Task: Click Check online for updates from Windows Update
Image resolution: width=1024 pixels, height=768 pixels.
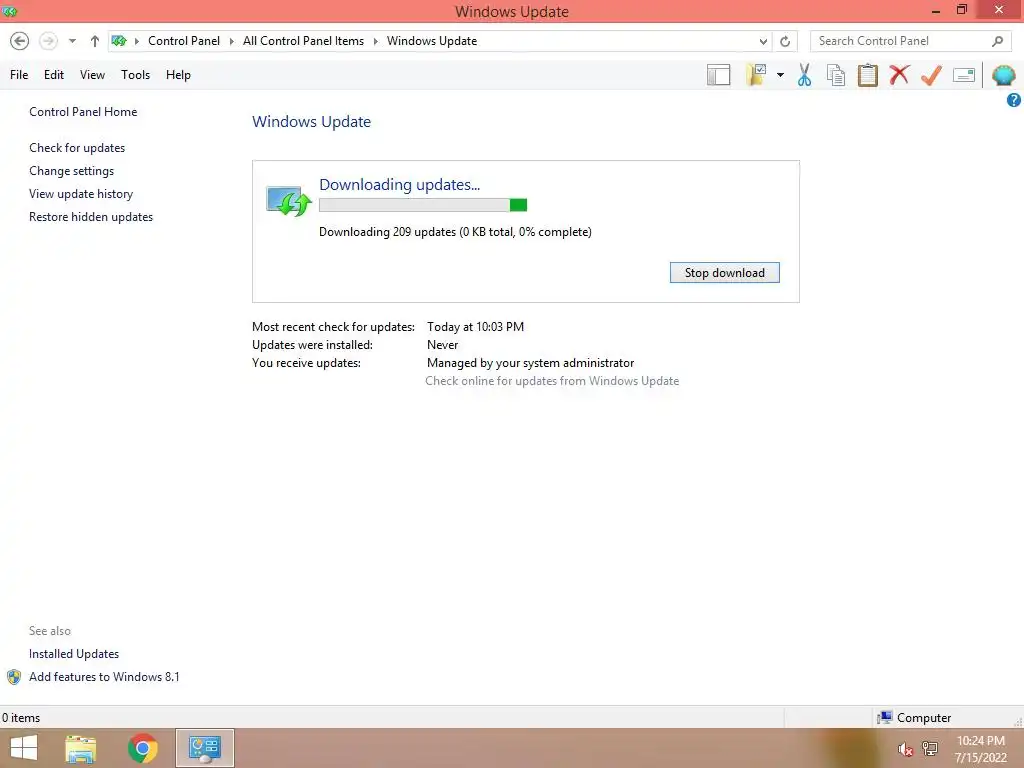Action: (552, 381)
